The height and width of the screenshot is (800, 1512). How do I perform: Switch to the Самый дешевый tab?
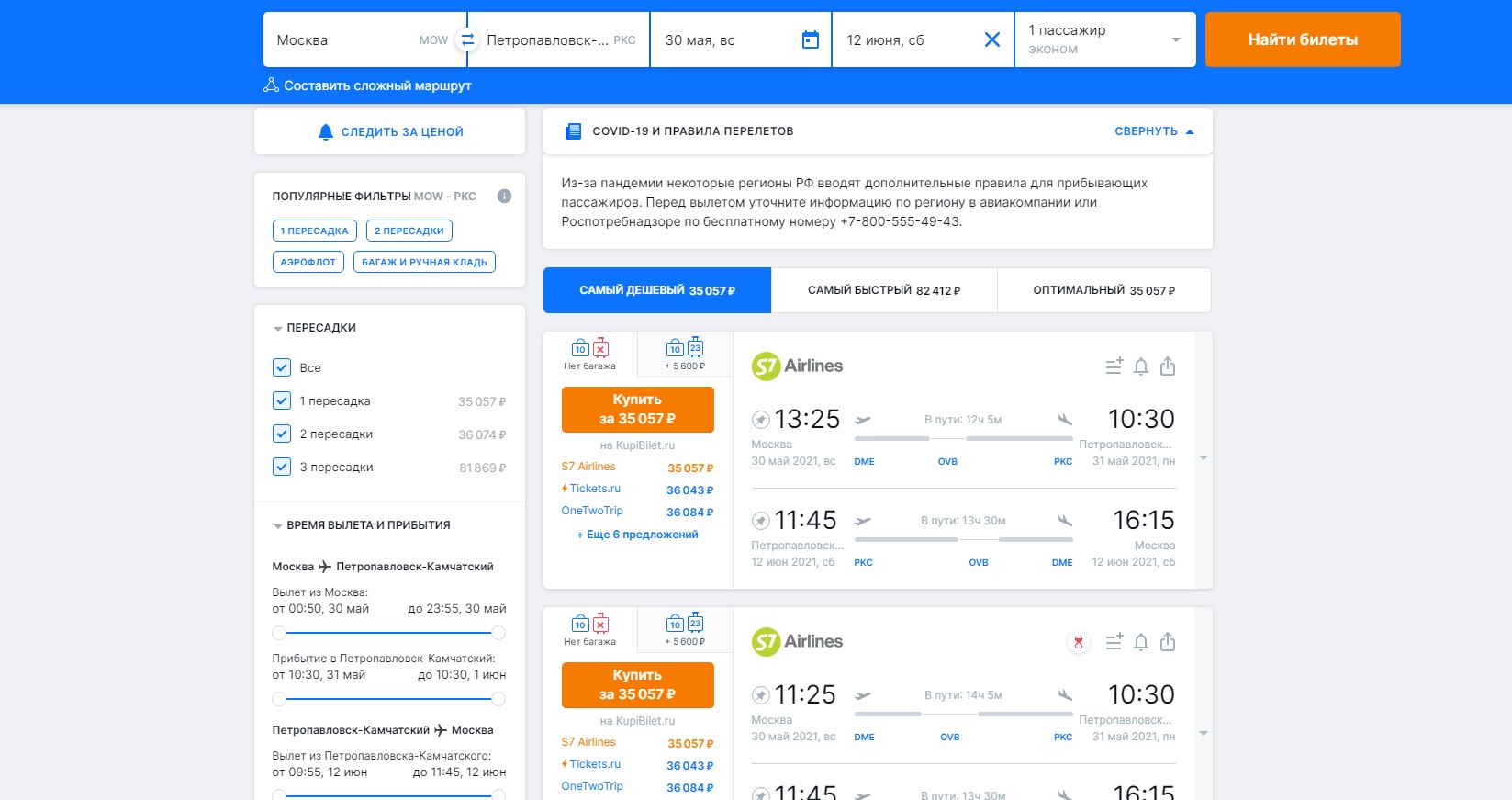click(x=657, y=290)
